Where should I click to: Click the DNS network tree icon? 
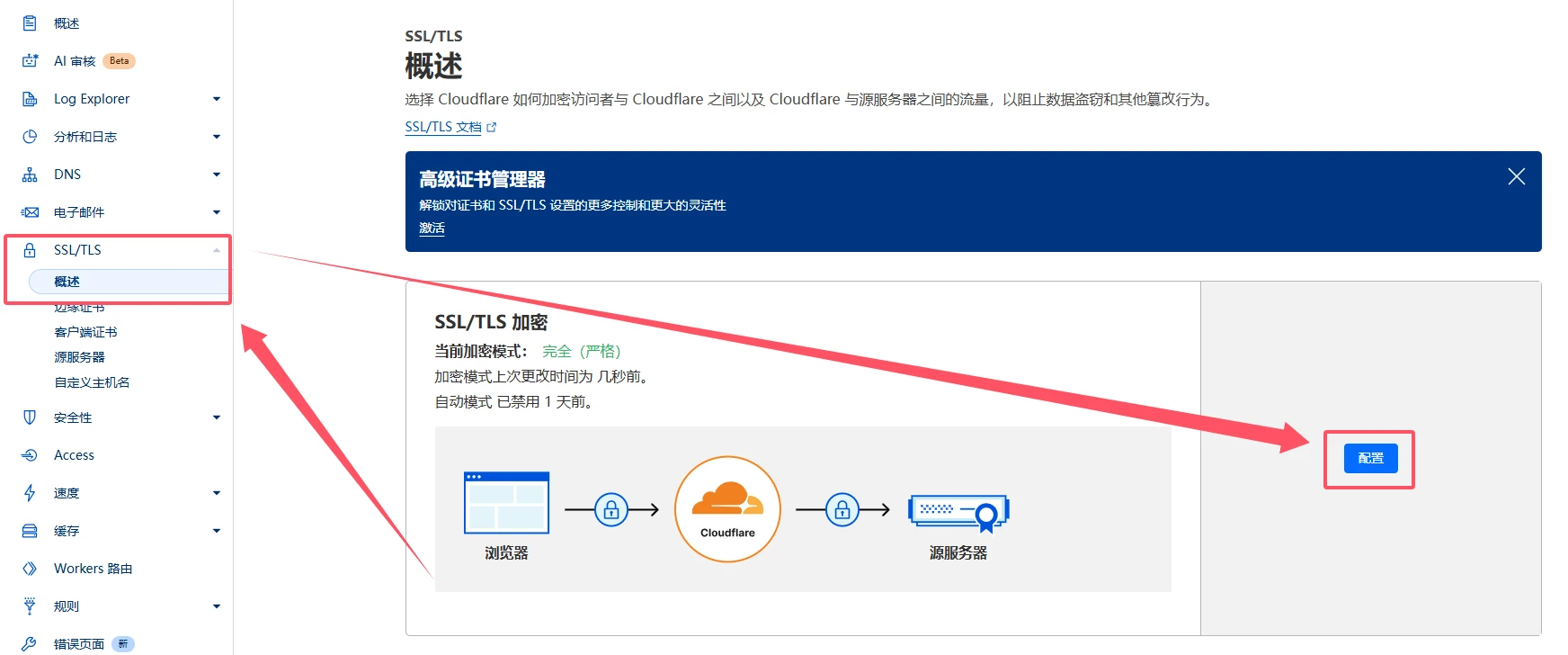[x=30, y=175]
